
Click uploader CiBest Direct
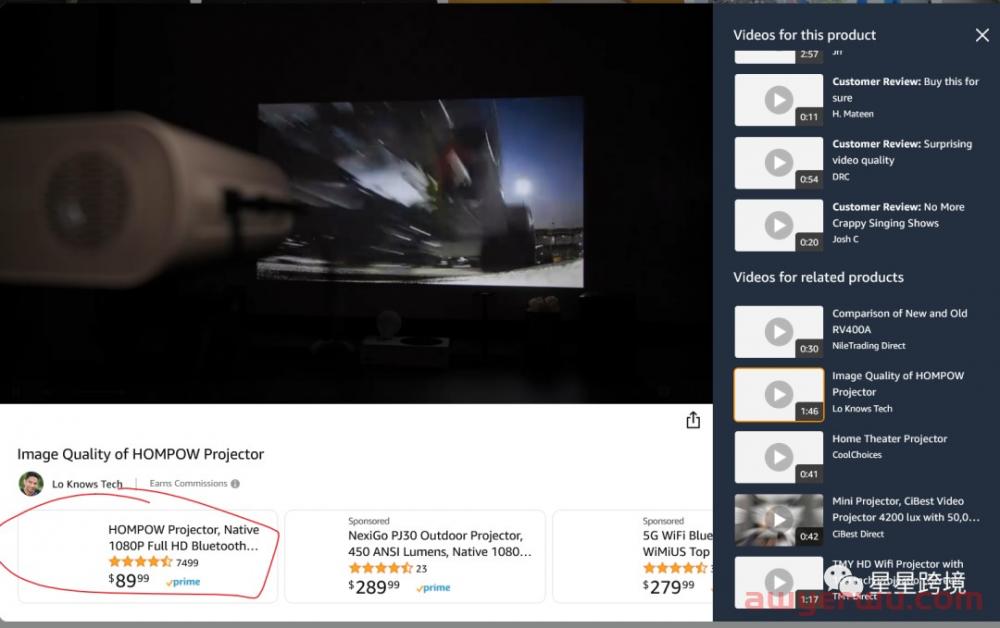pyautogui.click(x=858, y=534)
